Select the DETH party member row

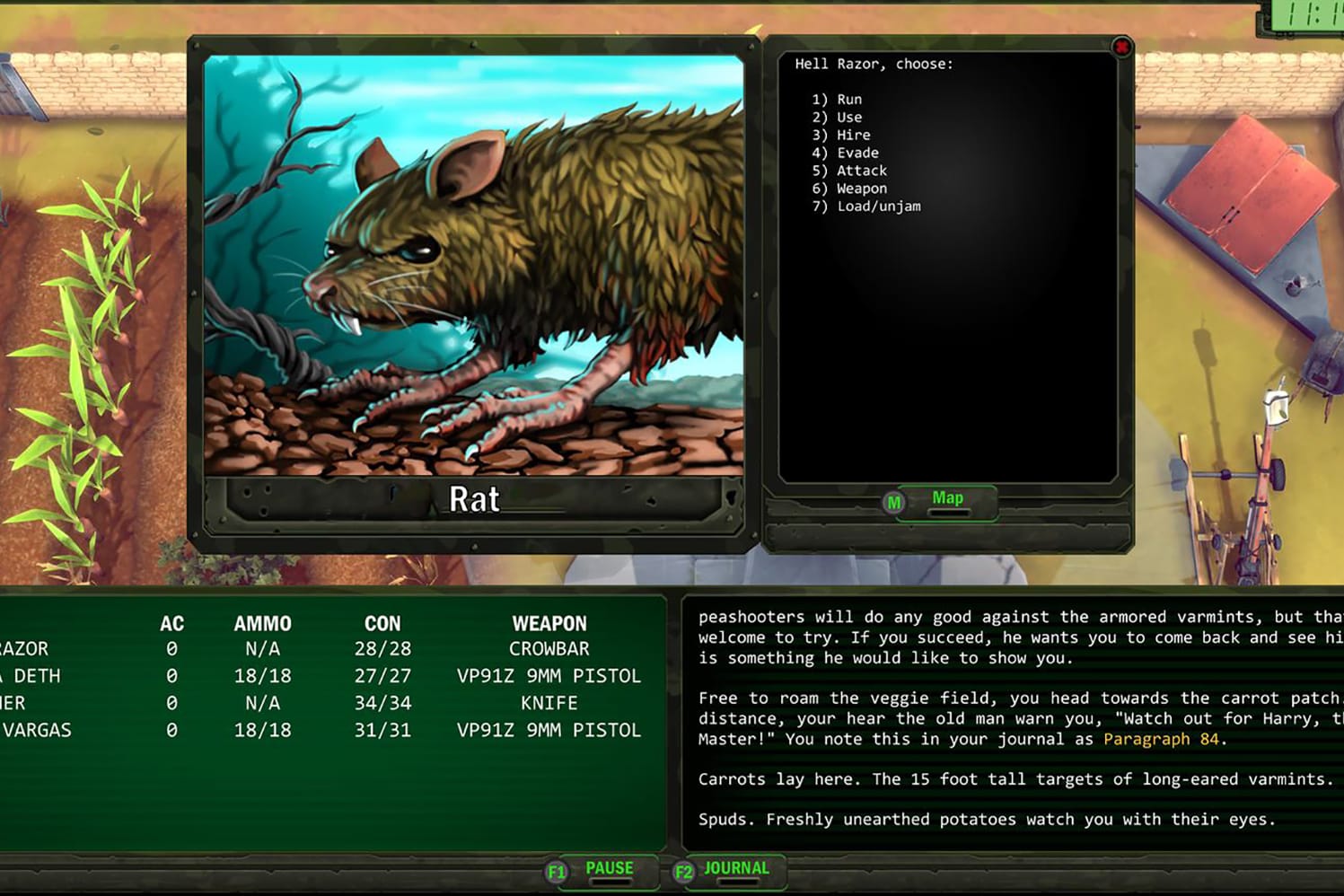click(321, 676)
